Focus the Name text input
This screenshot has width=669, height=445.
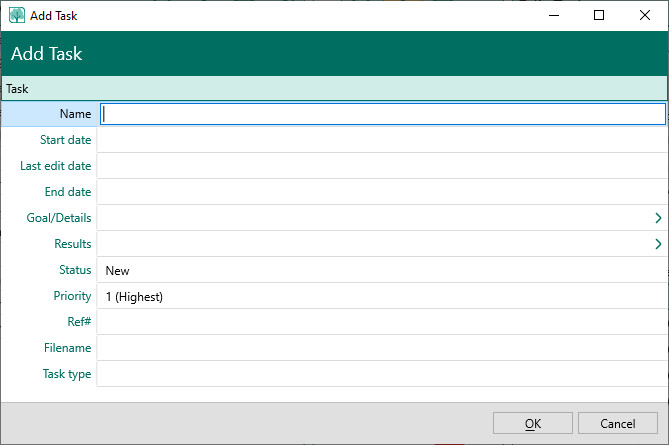(x=382, y=114)
